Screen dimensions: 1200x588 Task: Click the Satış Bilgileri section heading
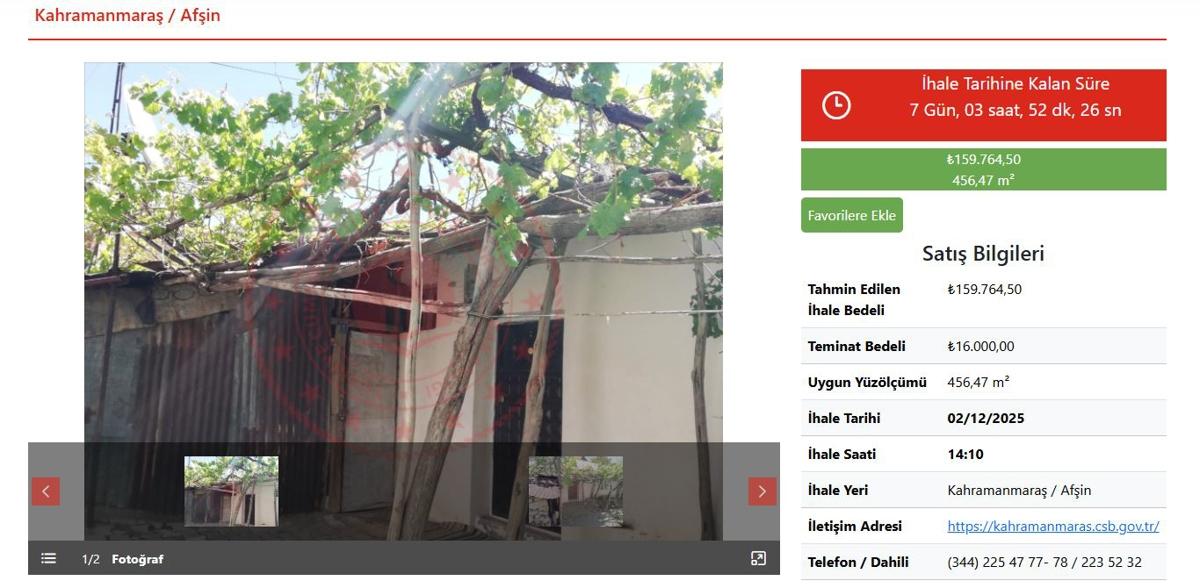click(x=983, y=254)
